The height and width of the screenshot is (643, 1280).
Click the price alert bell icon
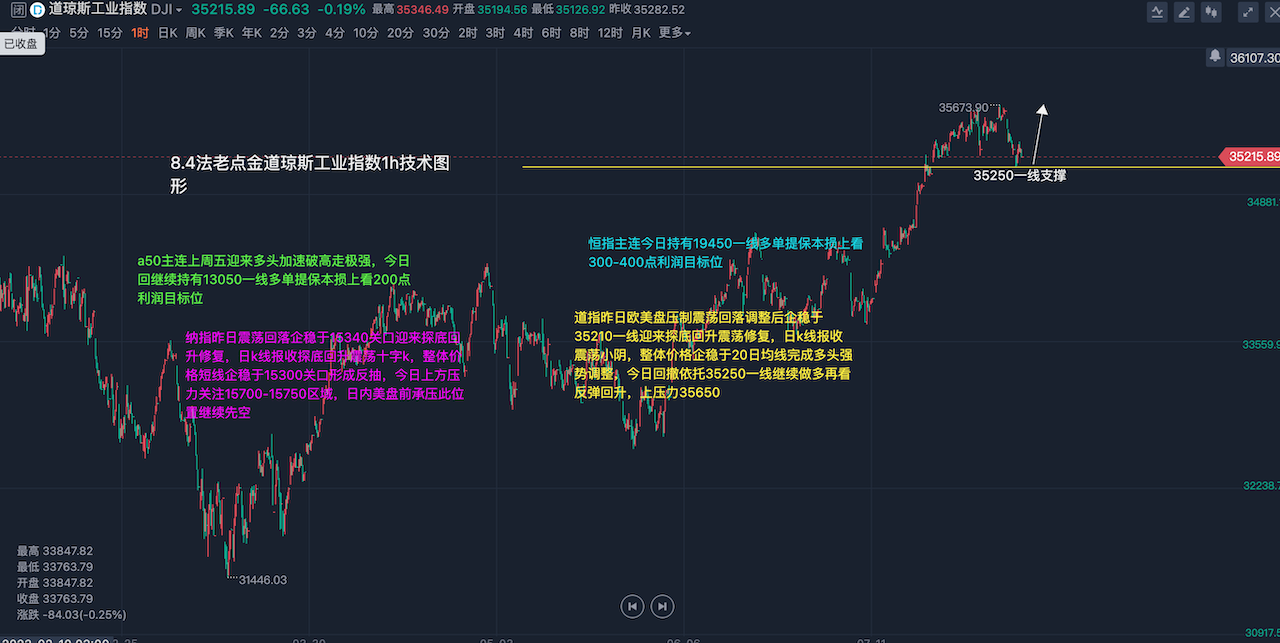pos(1214,57)
